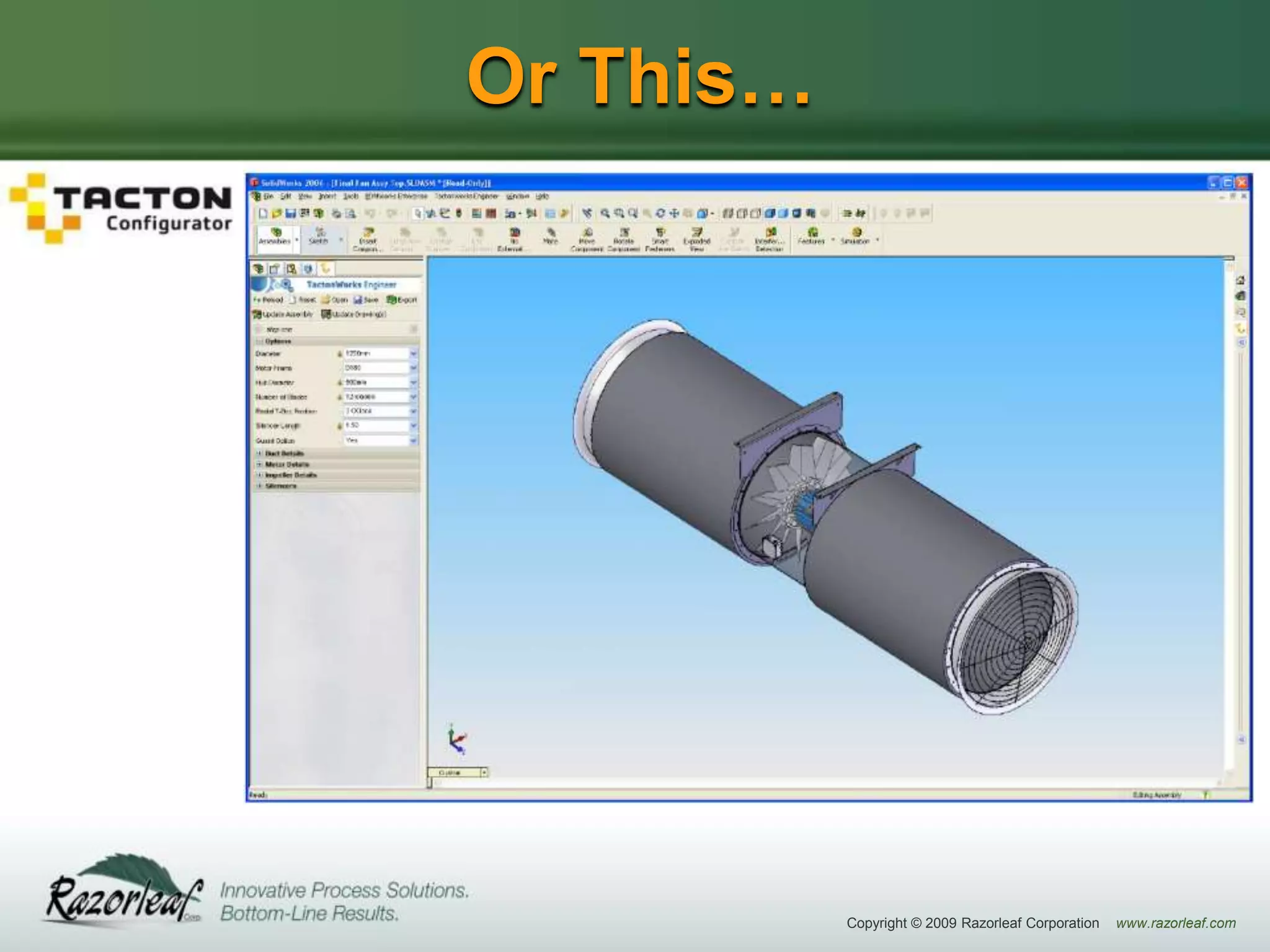Open the Number of Blades dropdown
Image resolution: width=1270 pixels, height=952 pixels.
tap(414, 397)
